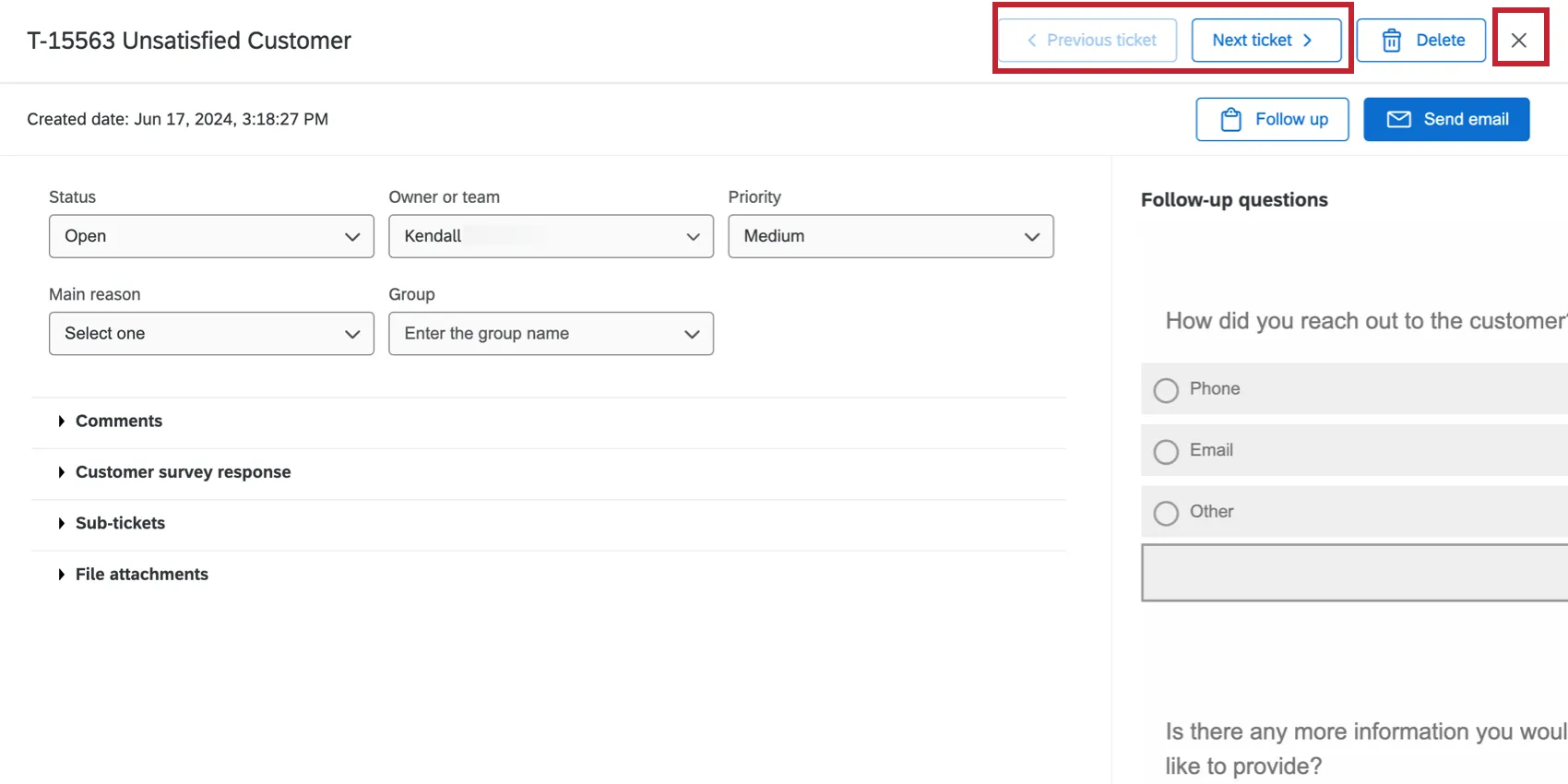The width and height of the screenshot is (1568, 784).
Task: Click the Comments disclosure triangle
Action: point(61,422)
